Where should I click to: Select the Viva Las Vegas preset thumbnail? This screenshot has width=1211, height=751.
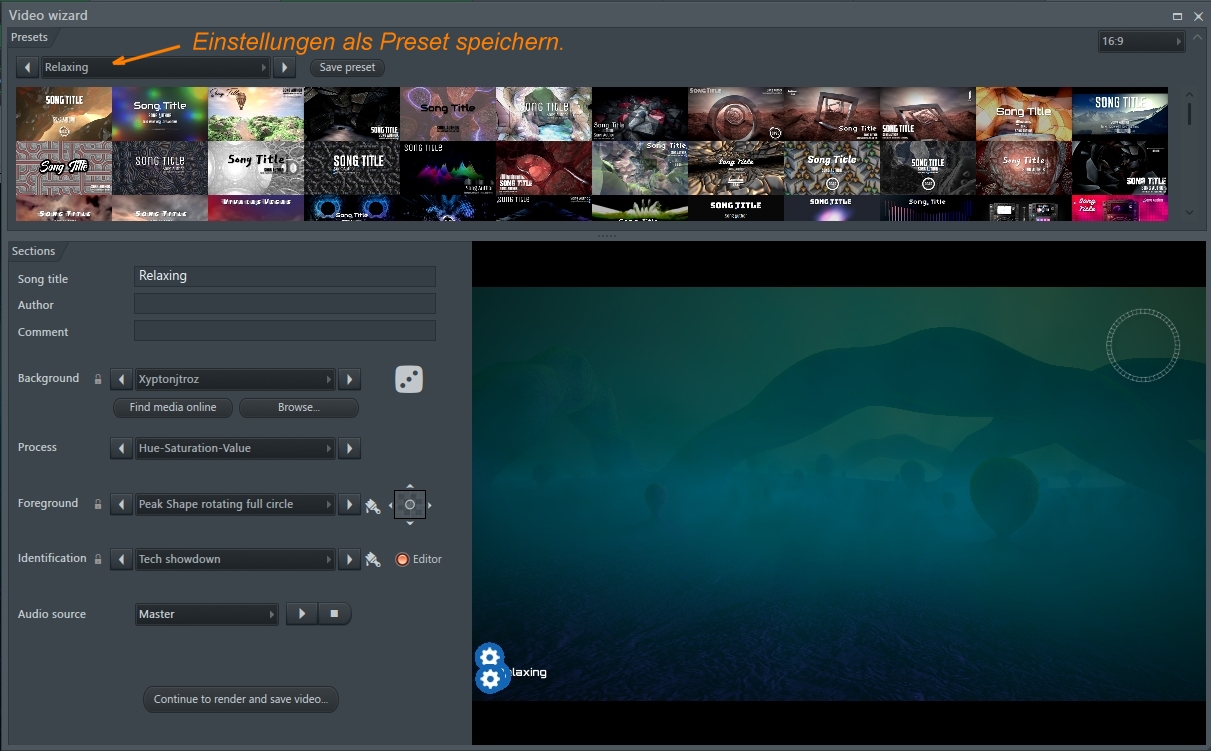[x=256, y=208]
